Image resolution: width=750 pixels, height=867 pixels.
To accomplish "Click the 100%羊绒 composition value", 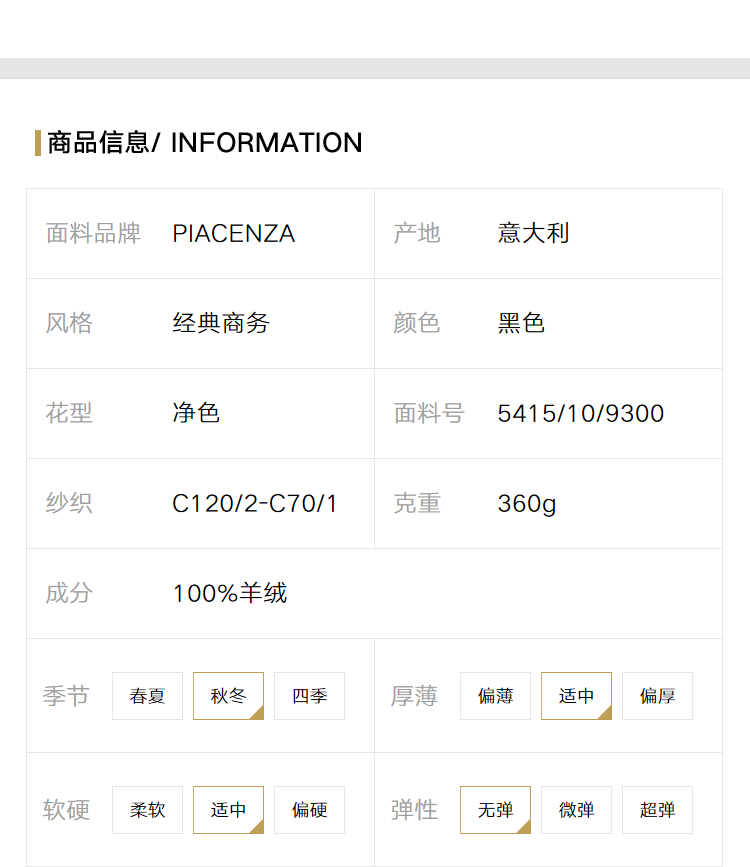I will click(230, 593).
